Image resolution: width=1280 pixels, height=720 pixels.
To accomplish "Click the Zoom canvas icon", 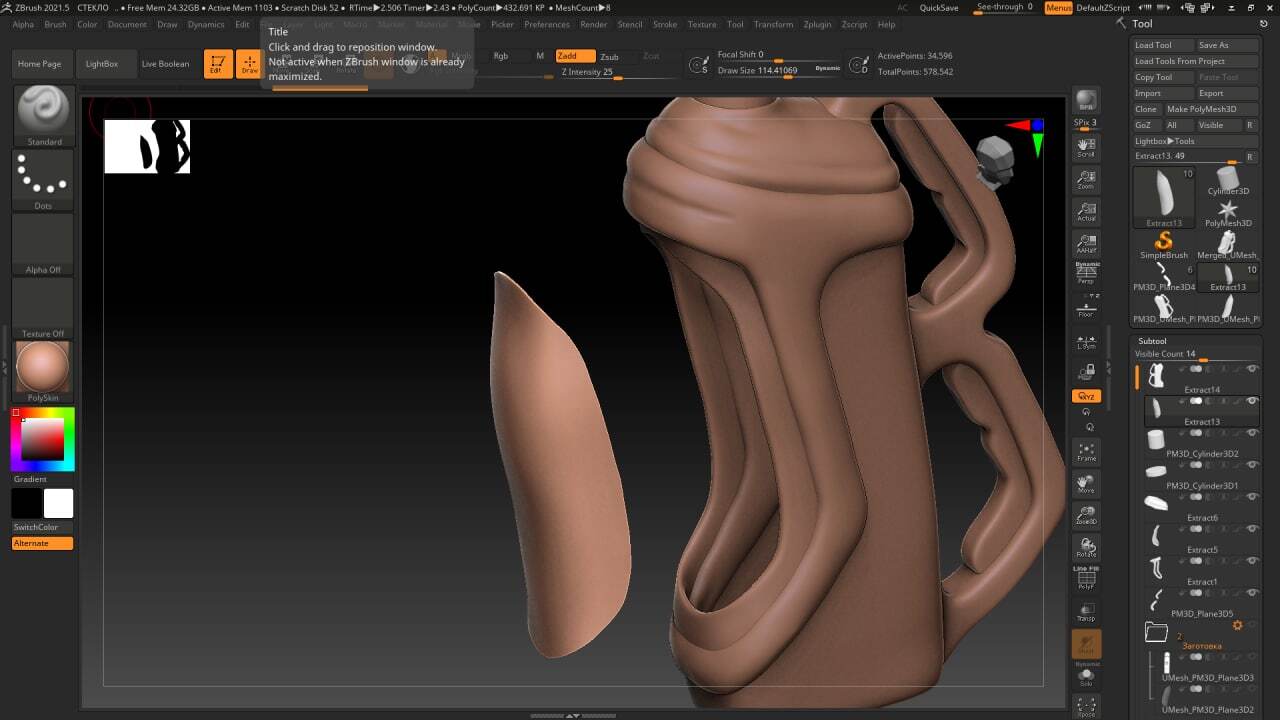I will point(1086,179).
